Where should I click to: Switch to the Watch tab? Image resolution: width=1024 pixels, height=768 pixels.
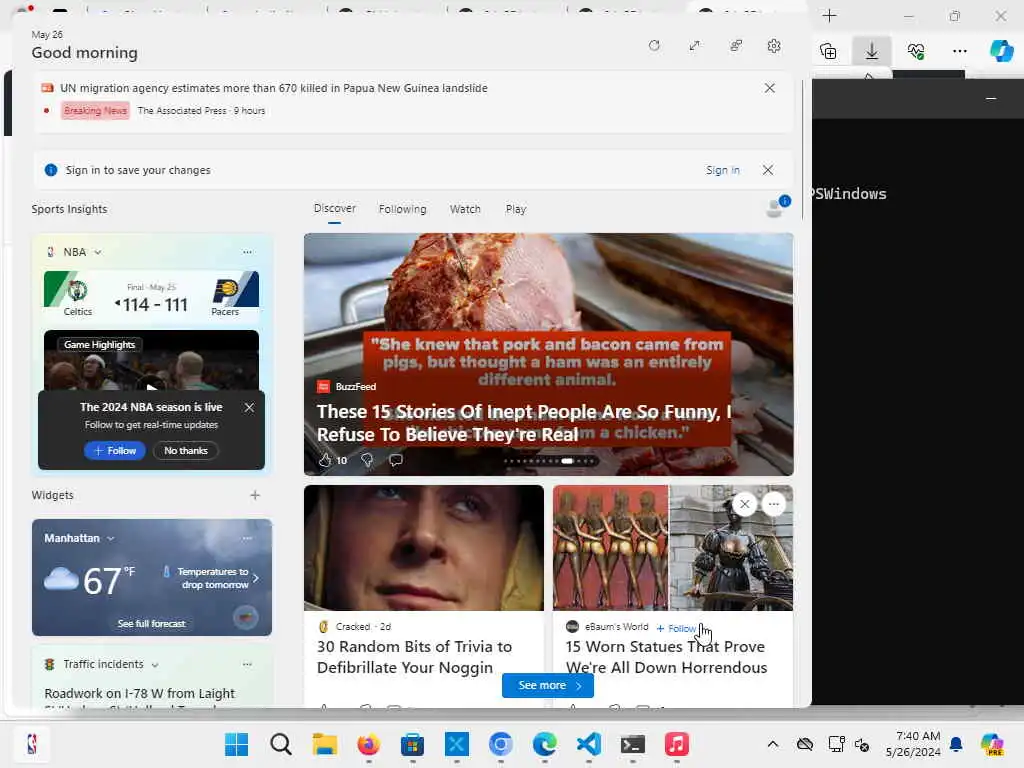pos(465,209)
